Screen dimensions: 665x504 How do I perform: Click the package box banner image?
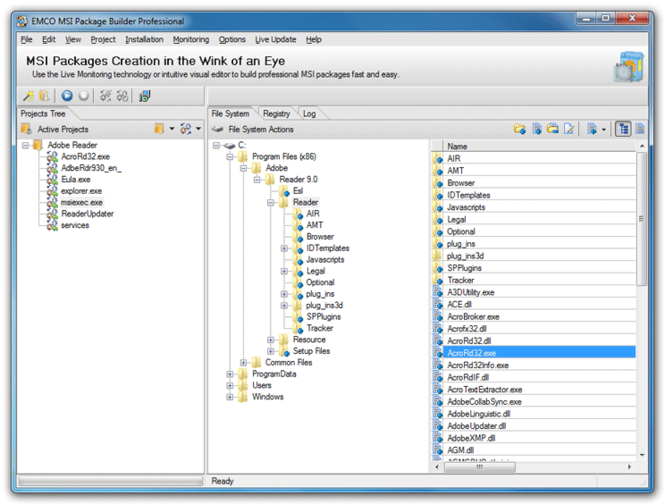(629, 67)
